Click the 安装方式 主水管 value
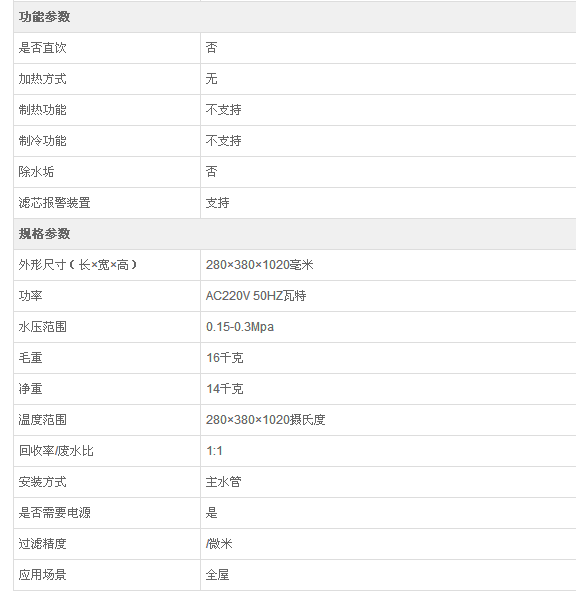 (223, 482)
